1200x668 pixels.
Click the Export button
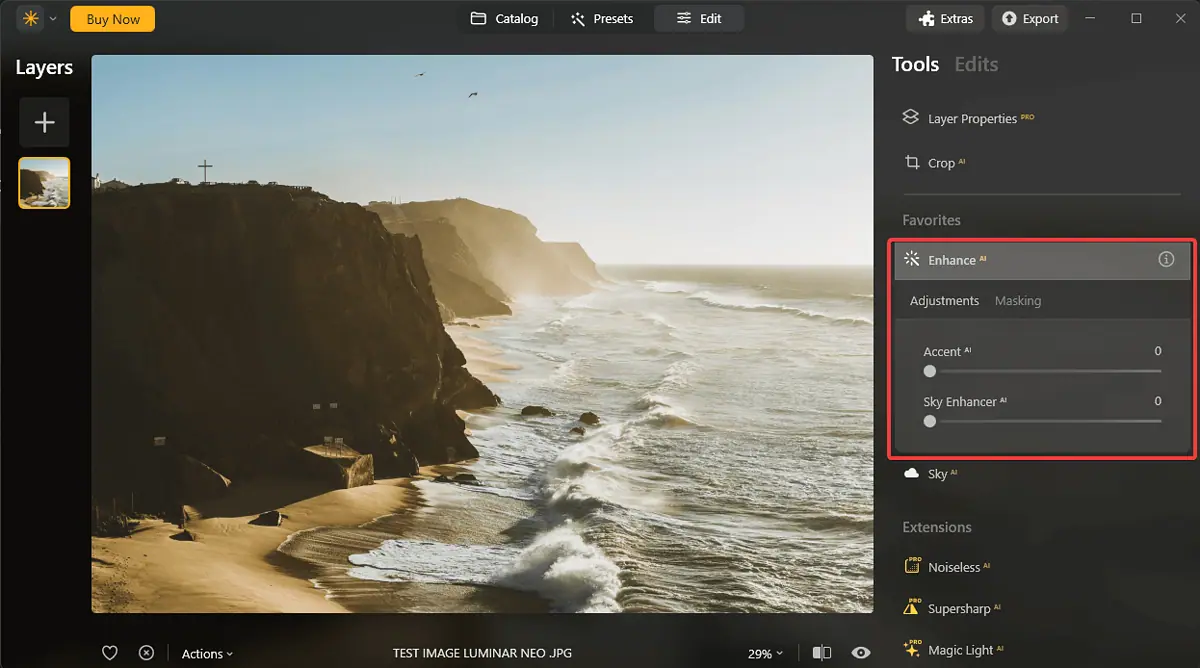[1030, 19]
